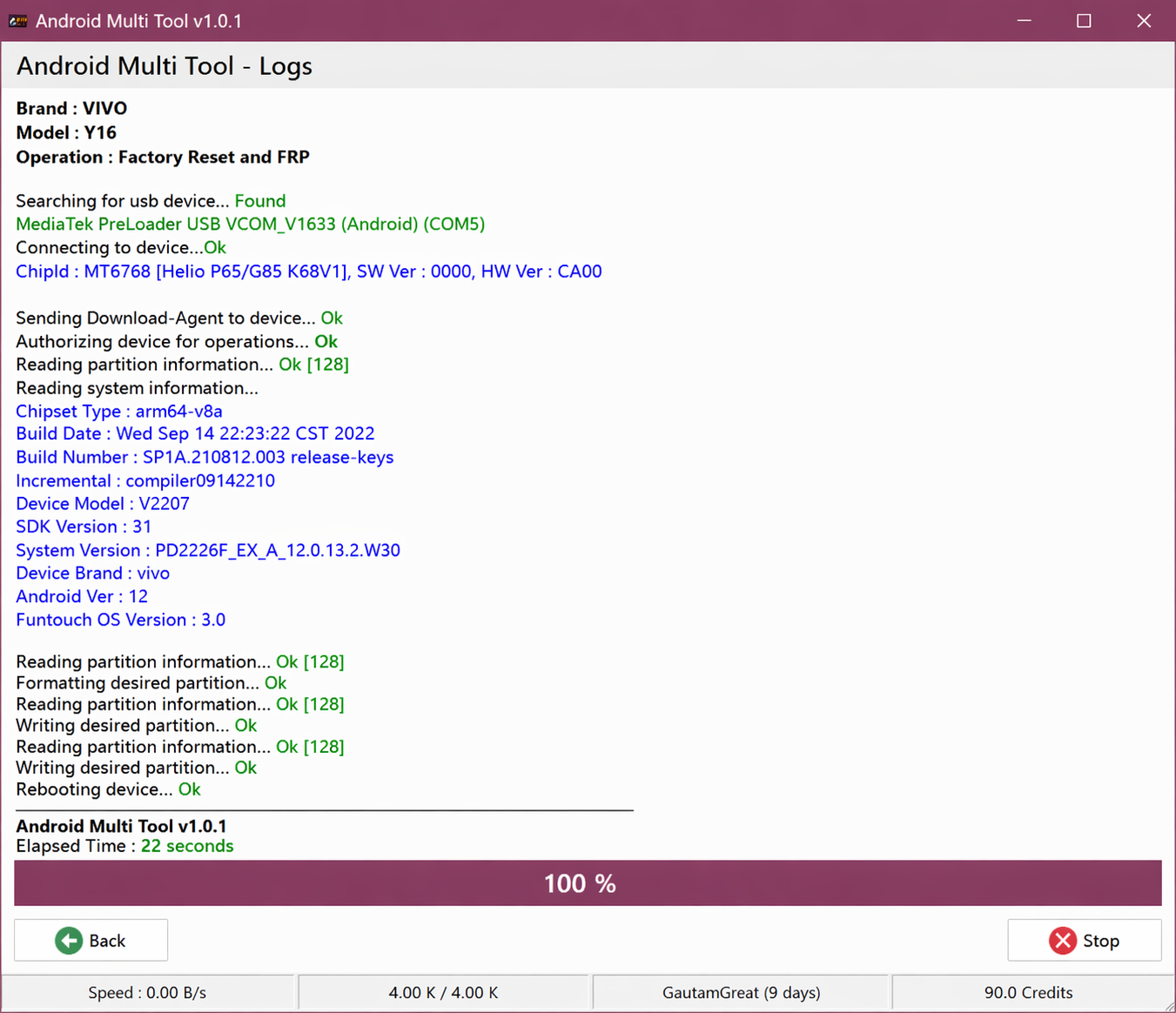Image resolution: width=1176 pixels, height=1013 pixels.
Task: Click the System Version : PD2226F line
Action: tap(208, 551)
